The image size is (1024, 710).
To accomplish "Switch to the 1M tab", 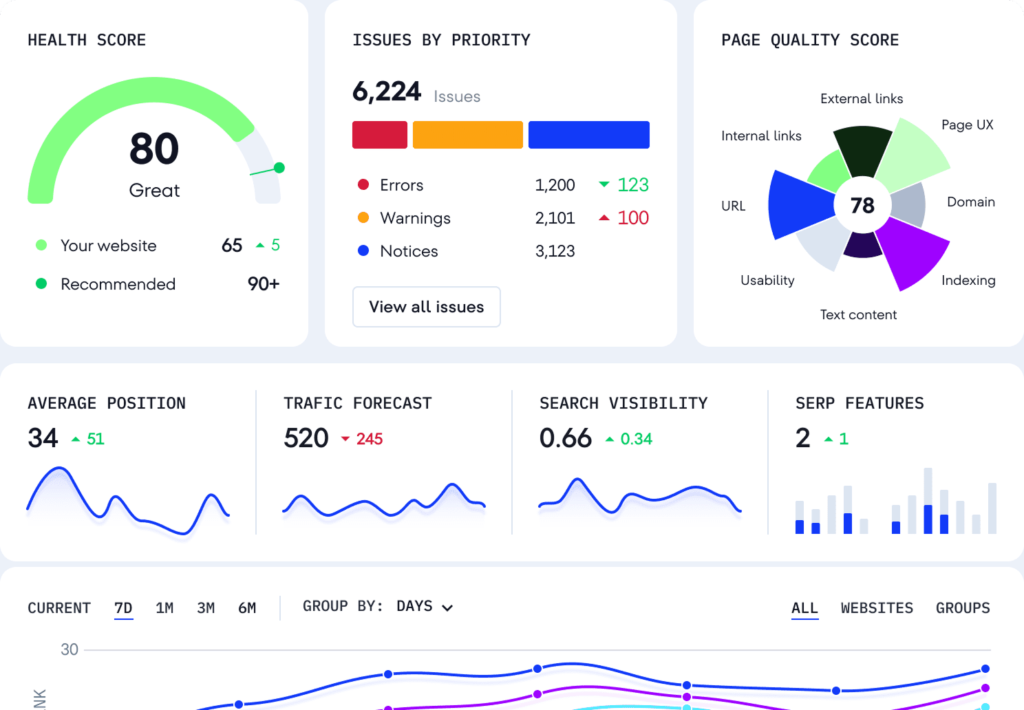I will pyautogui.click(x=164, y=607).
